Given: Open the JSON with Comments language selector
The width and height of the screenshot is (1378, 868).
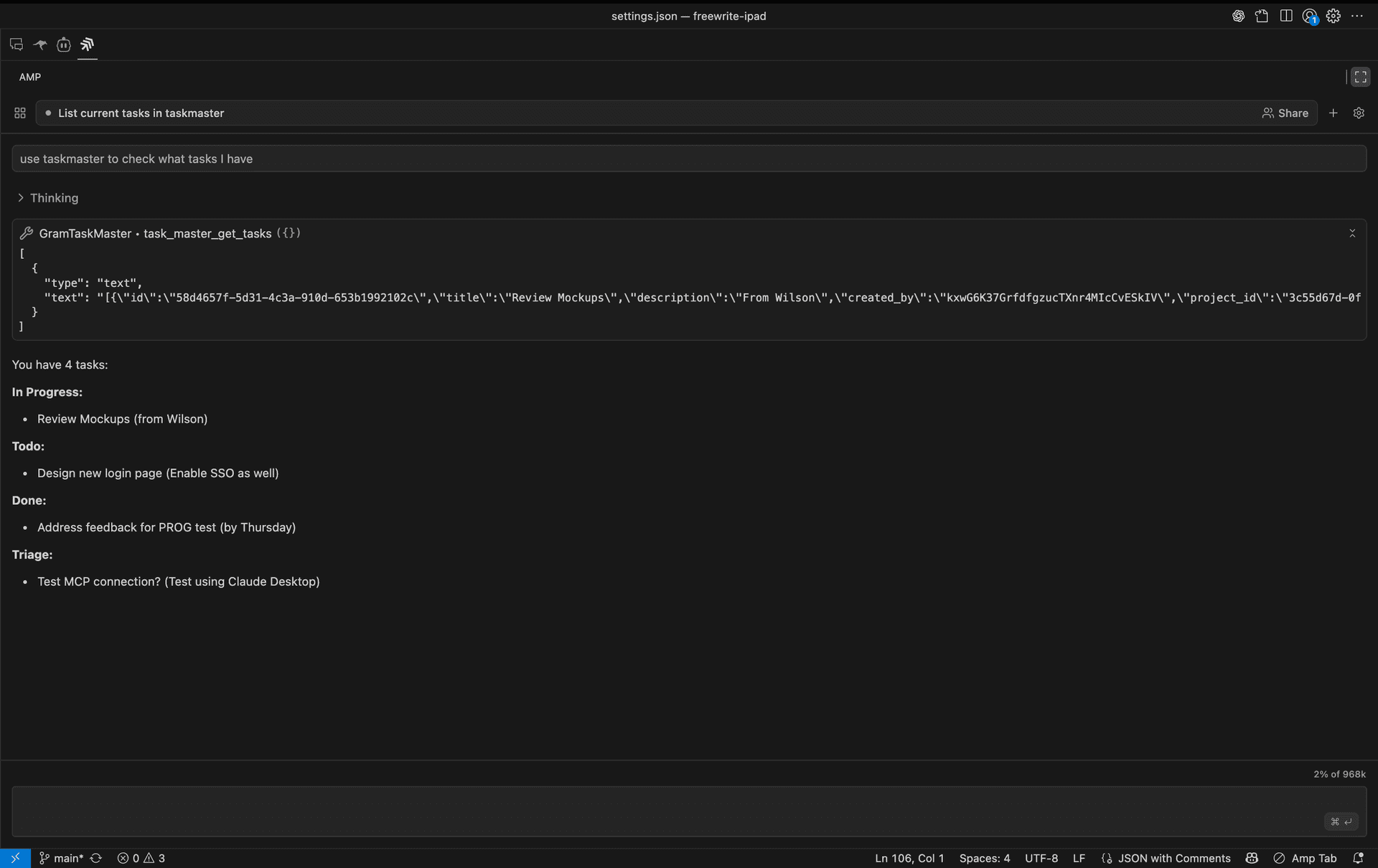Looking at the screenshot, I should [x=1166, y=858].
